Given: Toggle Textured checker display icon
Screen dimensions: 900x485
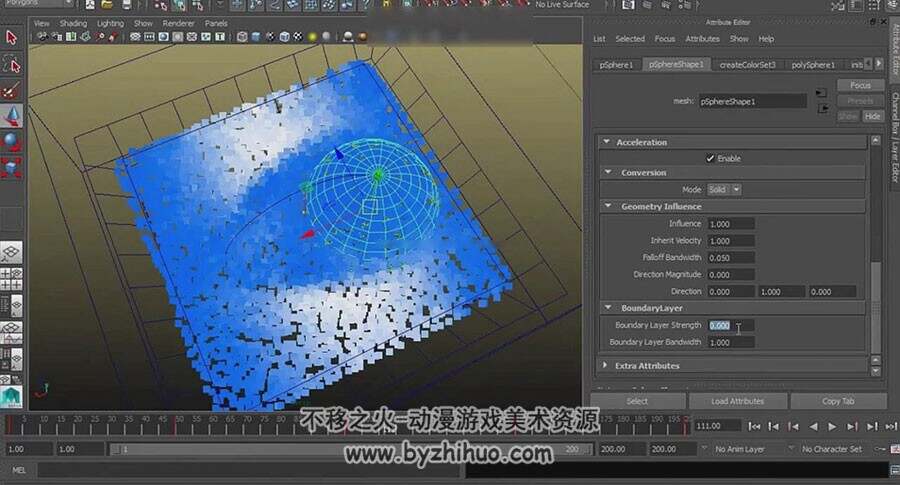Looking at the screenshot, I should [298, 37].
